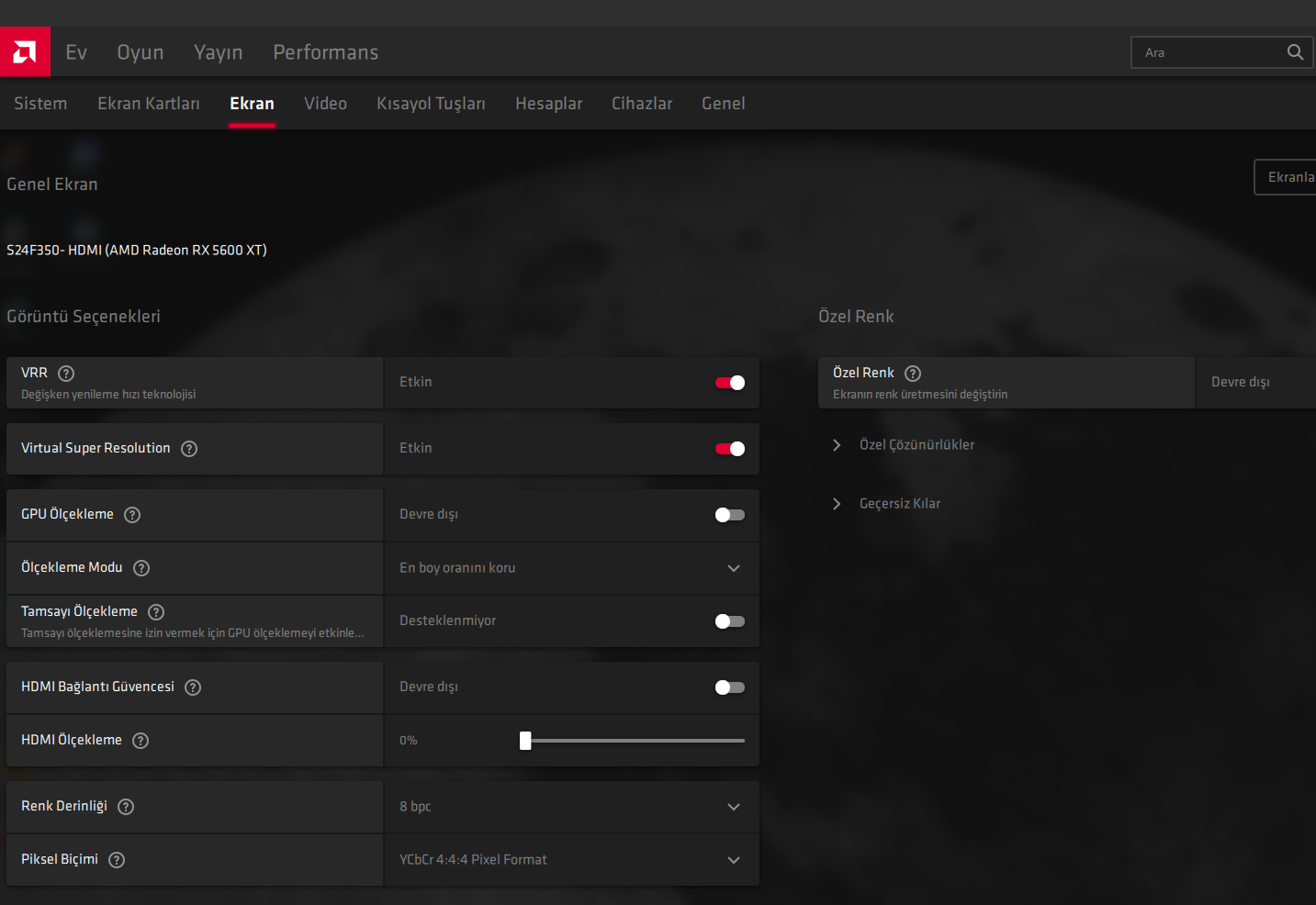The image size is (1316, 905).
Task: Click the HDMI Ölçekleme 0% value
Action: (x=409, y=741)
